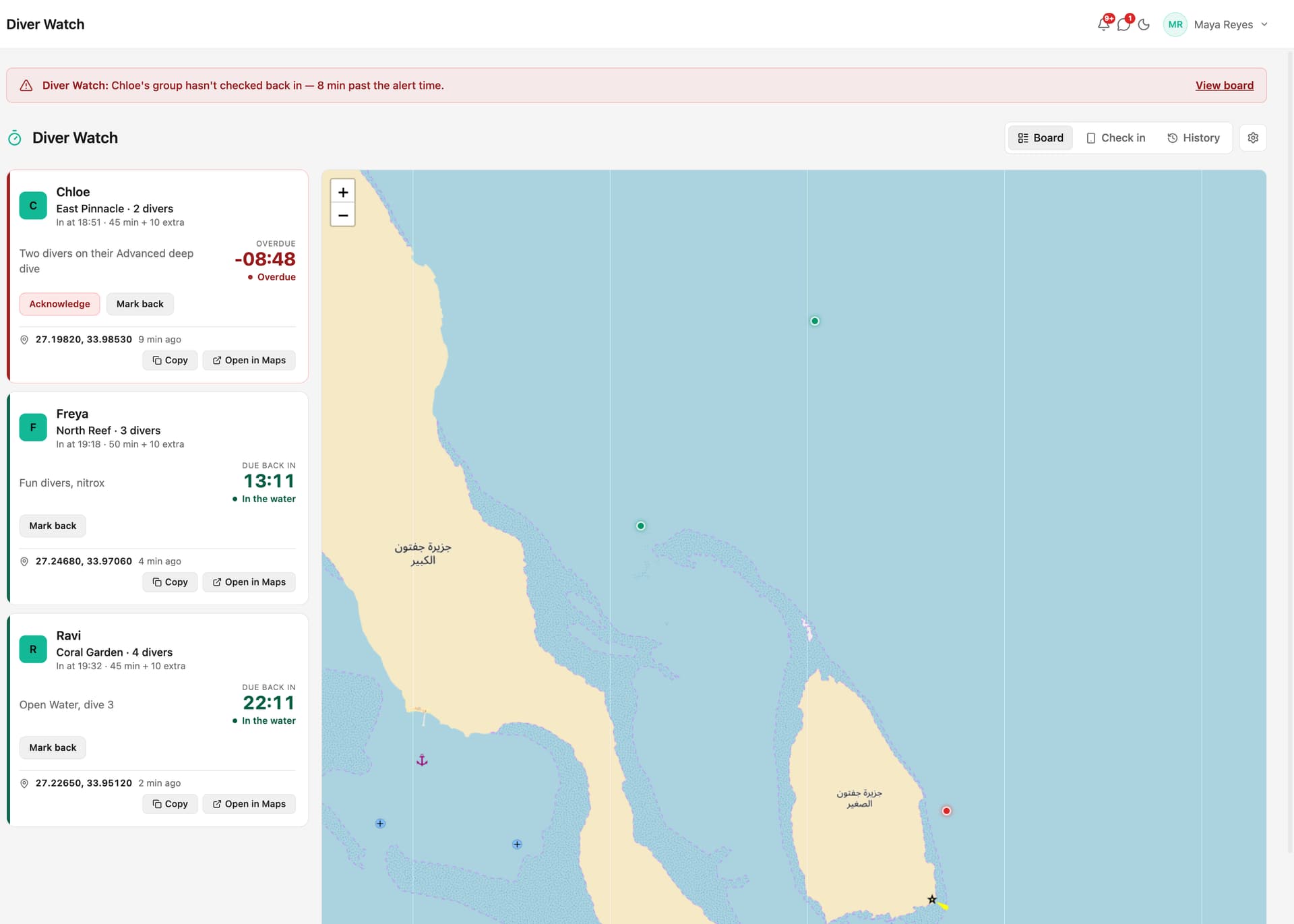Click the green marker near large island

click(640, 526)
